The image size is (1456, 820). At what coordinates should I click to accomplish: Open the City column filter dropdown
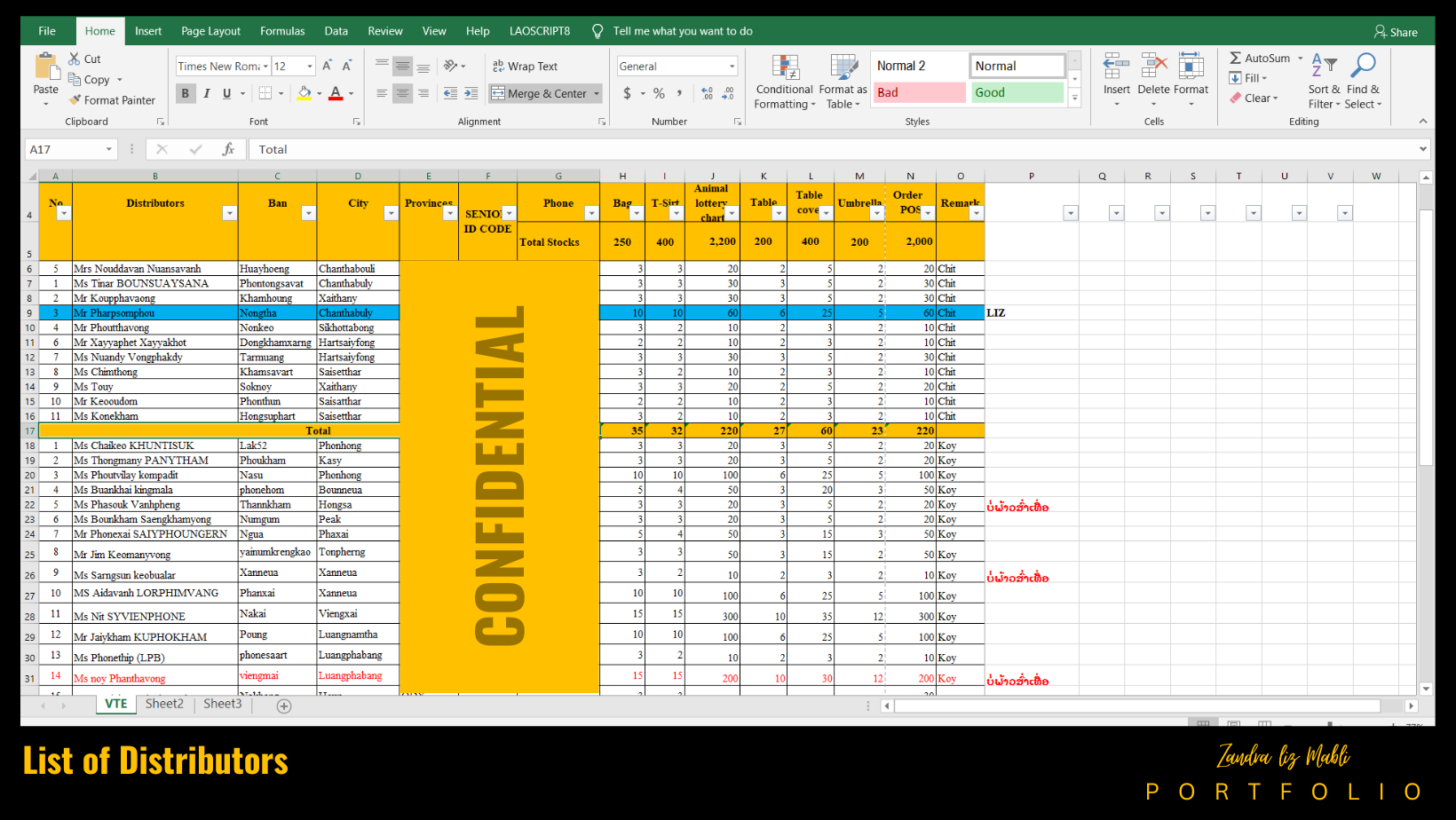[x=391, y=213]
